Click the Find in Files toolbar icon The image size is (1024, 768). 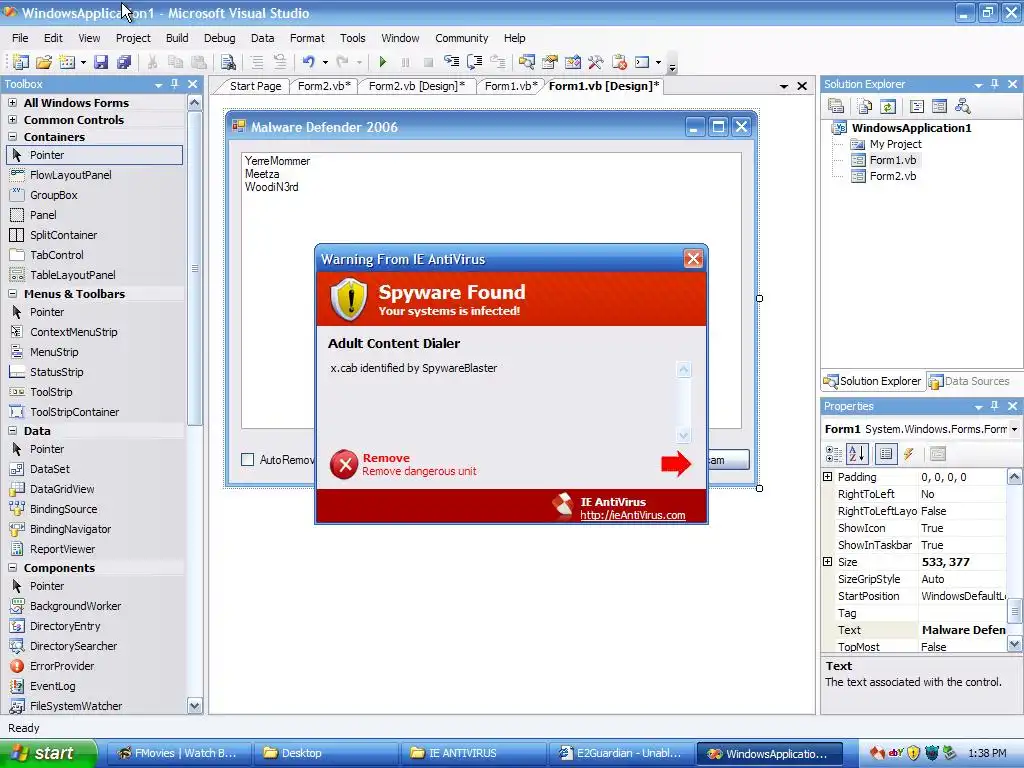pos(228,62)
